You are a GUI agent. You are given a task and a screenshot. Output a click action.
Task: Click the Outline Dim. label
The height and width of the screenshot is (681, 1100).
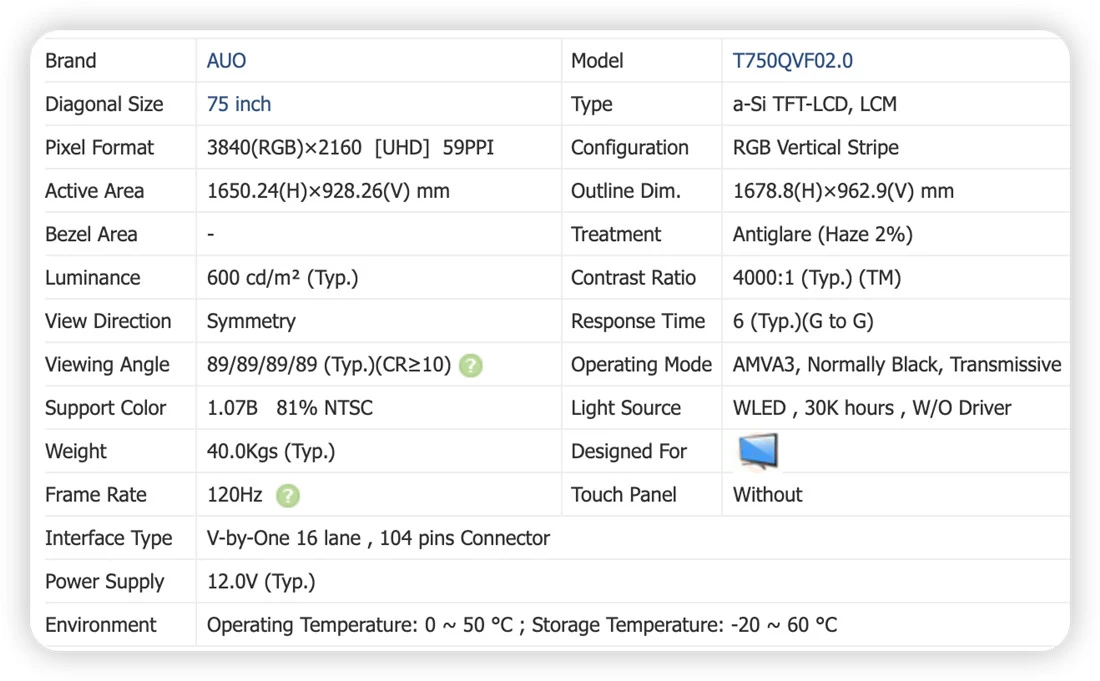click(x=626, y=191)
